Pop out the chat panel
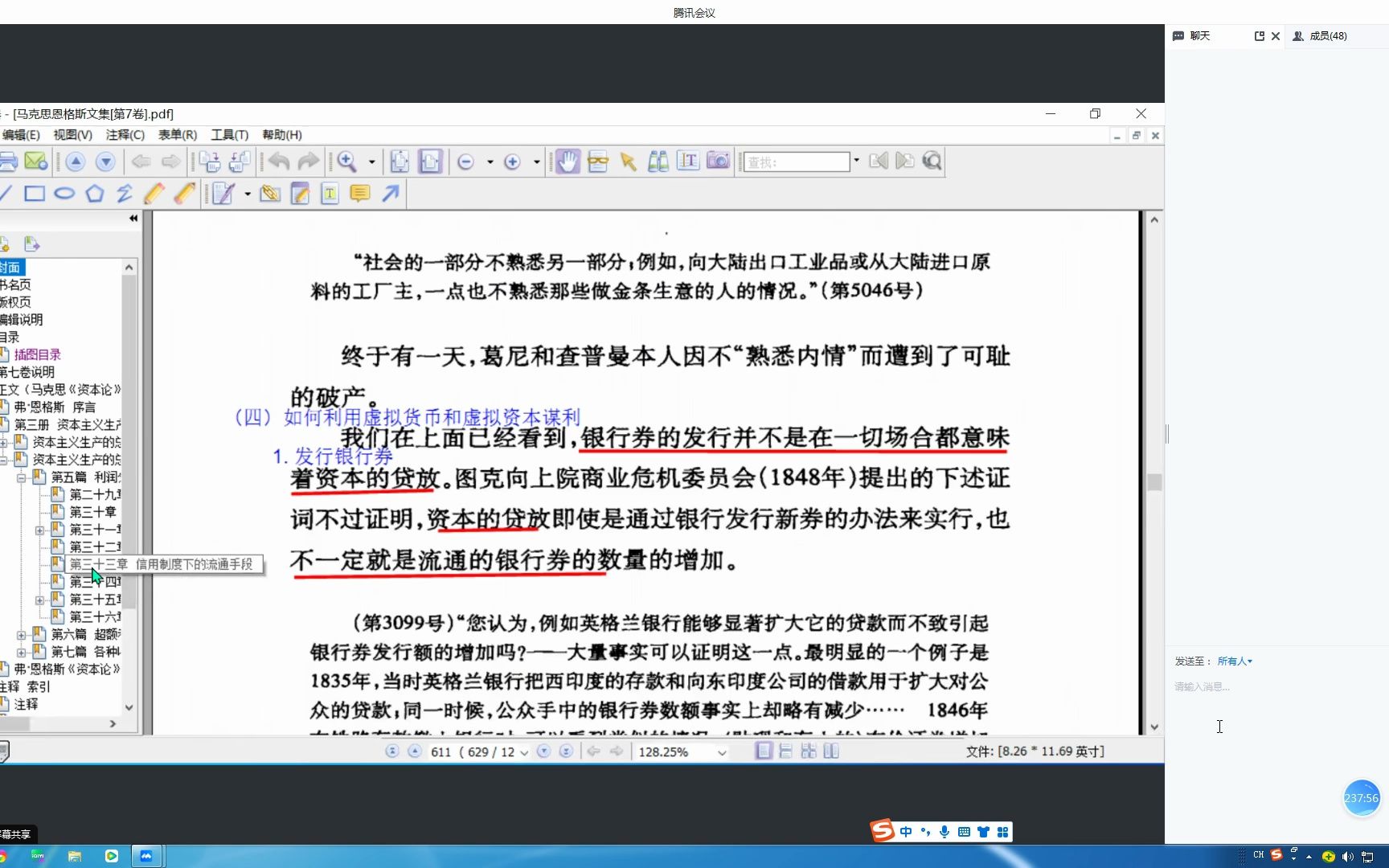Viewport: 1389px width, 868px height. pyautogui.click(x=1260, y=36)
